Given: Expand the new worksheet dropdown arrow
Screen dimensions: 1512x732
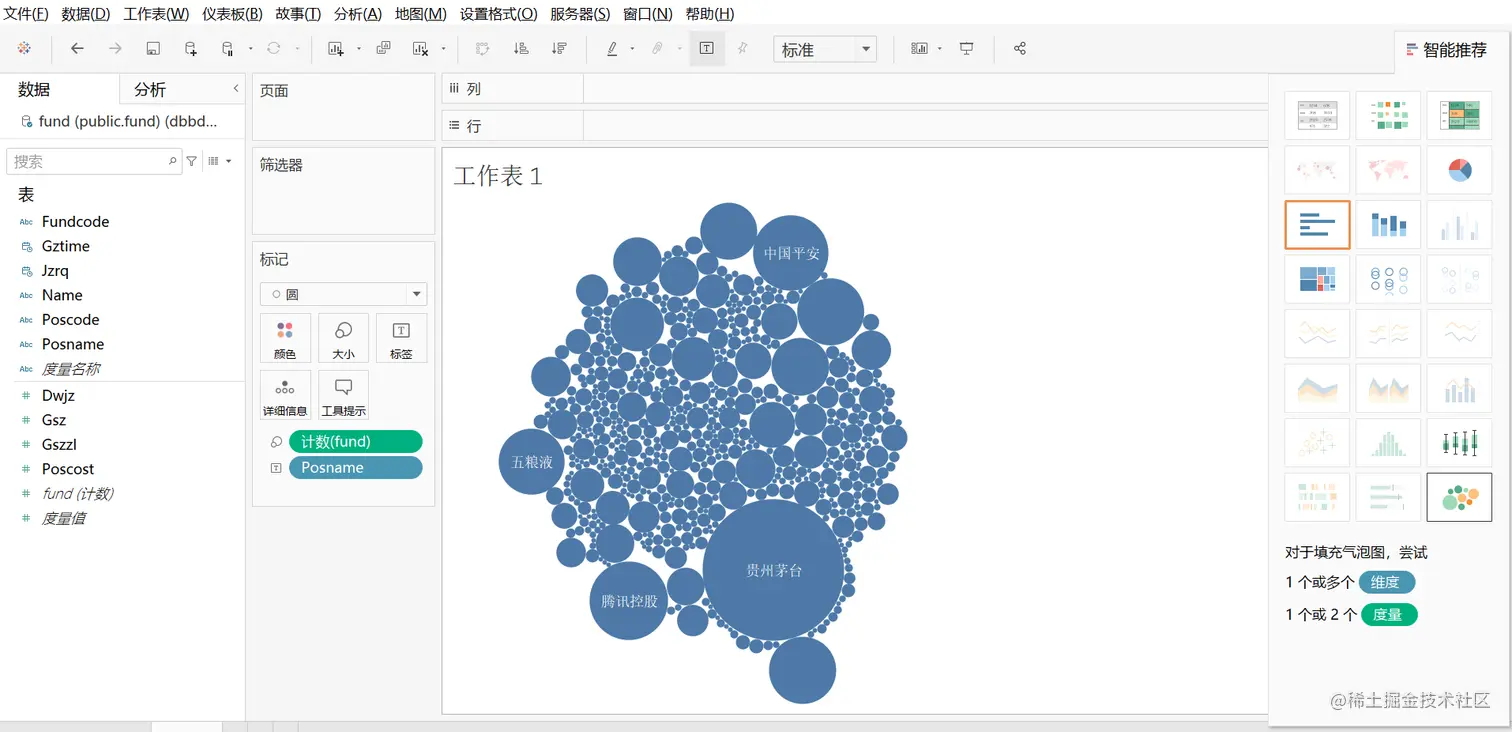Looking at the screenshot, I should 359,49.
